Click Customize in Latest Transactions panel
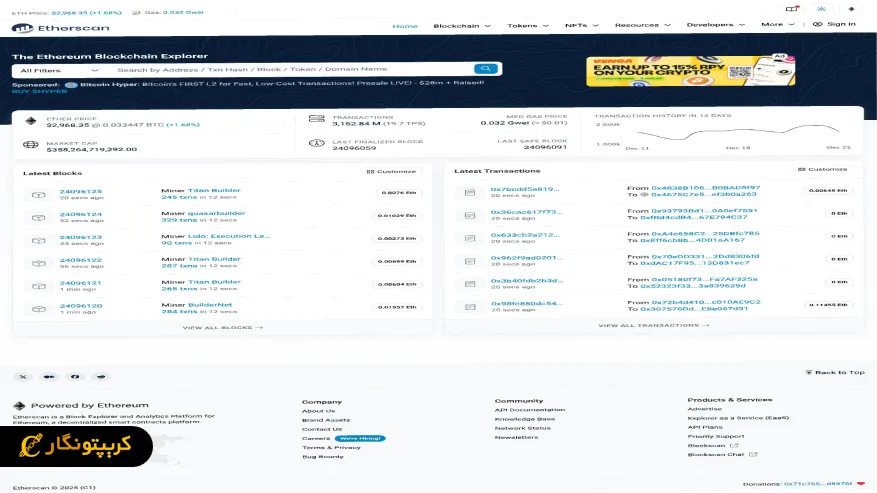This screenshot has width=877, height=493. [823, 169]
